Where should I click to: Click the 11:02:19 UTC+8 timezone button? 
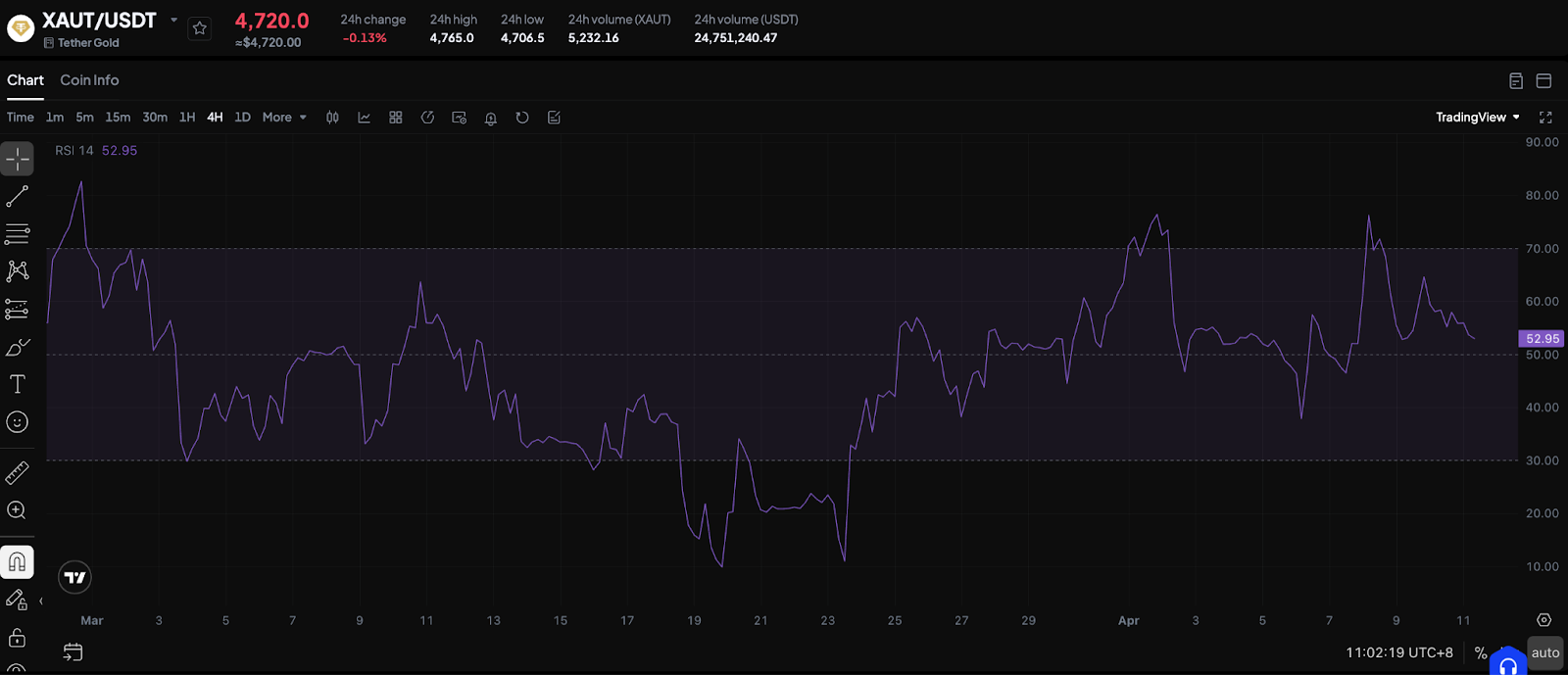(x=1398, y=652)
